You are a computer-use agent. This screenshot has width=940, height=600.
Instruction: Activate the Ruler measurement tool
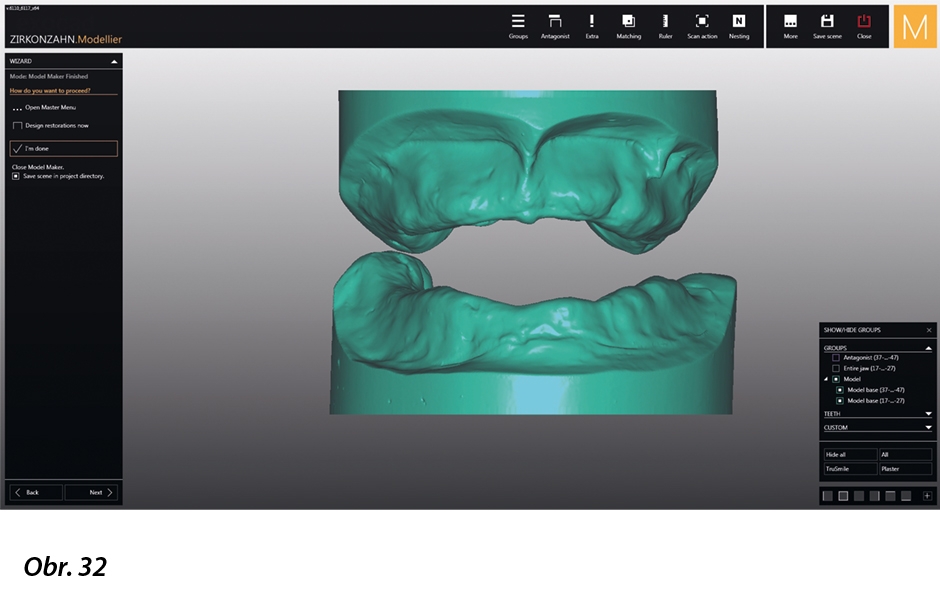click(665, 22)
